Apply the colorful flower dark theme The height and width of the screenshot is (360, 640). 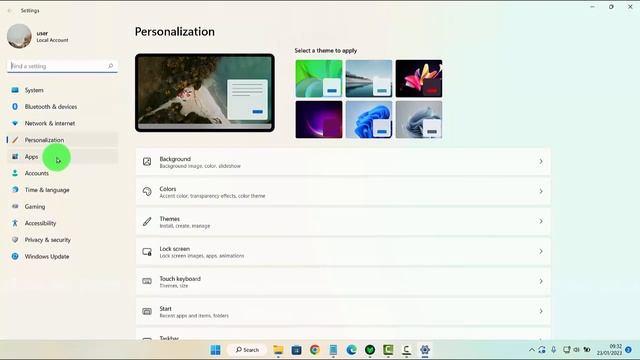click(x=419, y=78)
